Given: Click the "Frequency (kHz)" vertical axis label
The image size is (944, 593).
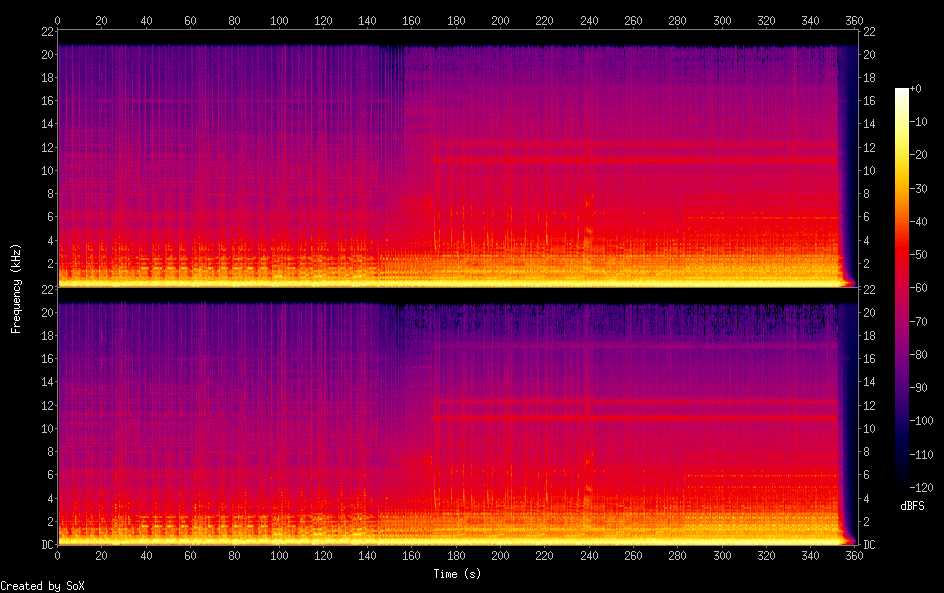Looking at the screenshot, I should [x=16, y=287].
